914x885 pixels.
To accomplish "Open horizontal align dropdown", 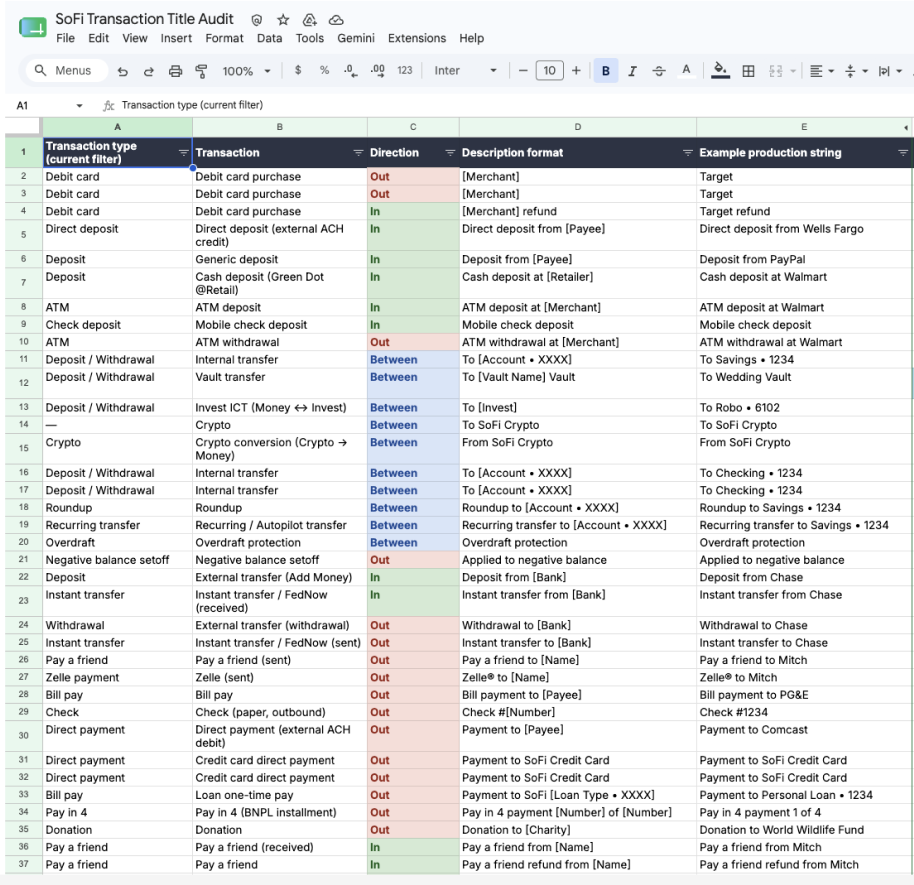I will coord(821,71).
